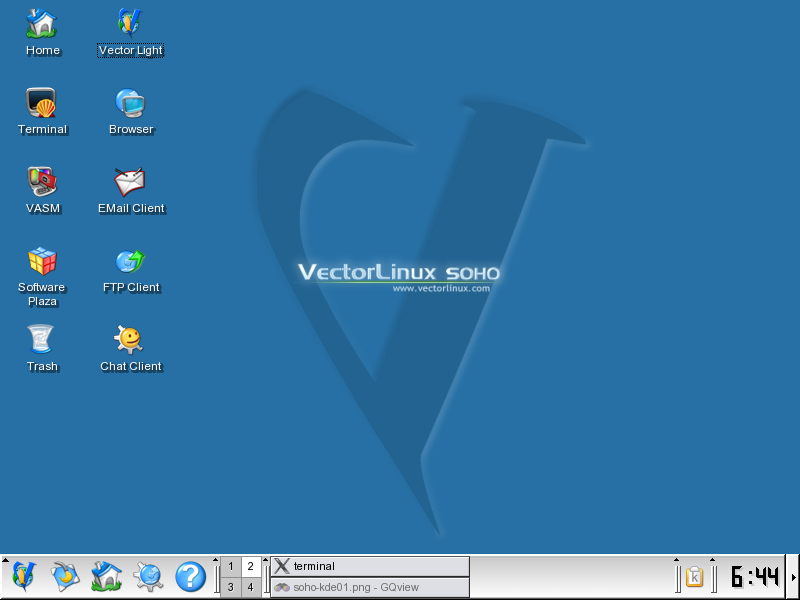800x600 pixels.
Task: Switch to virtual desktop 1
Action: 231,566
